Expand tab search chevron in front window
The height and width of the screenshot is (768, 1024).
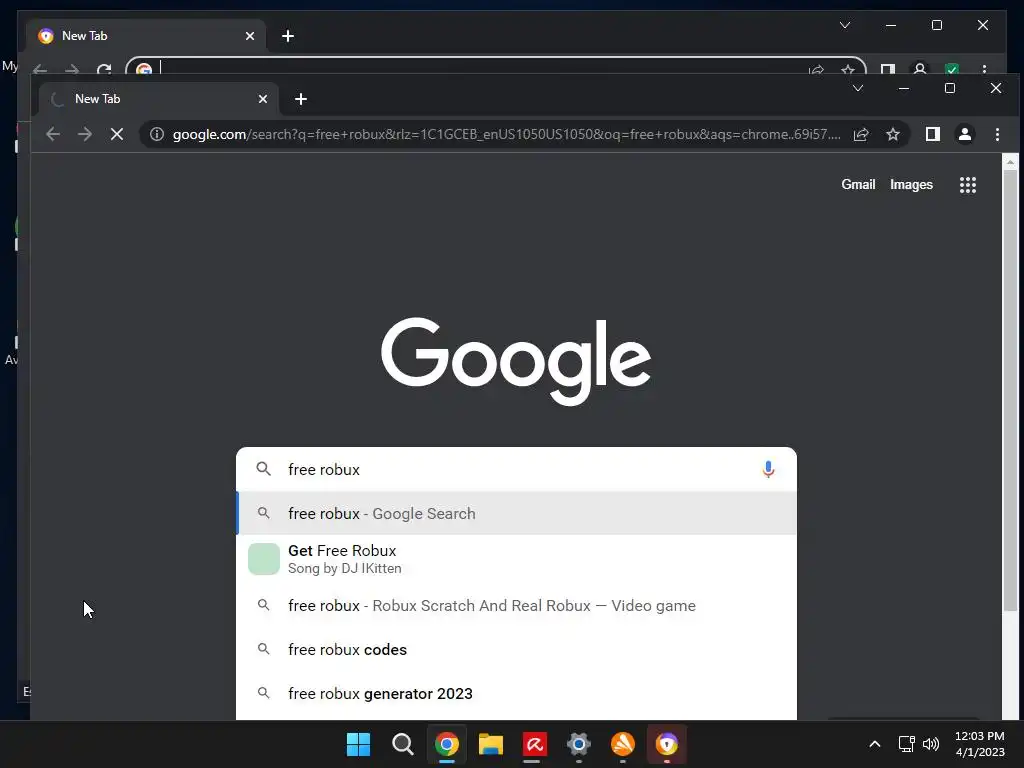[858, 88]
